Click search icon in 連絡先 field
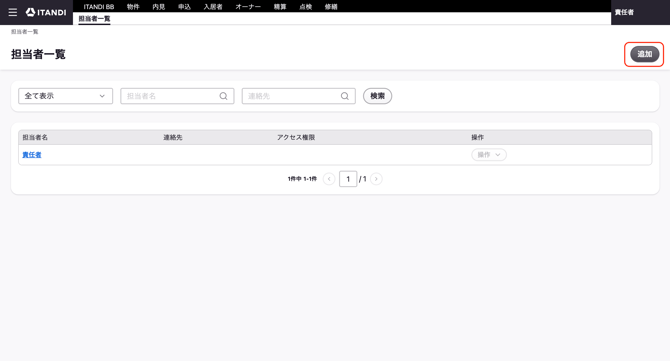This screenshot has height=361, width=670. 345,96
